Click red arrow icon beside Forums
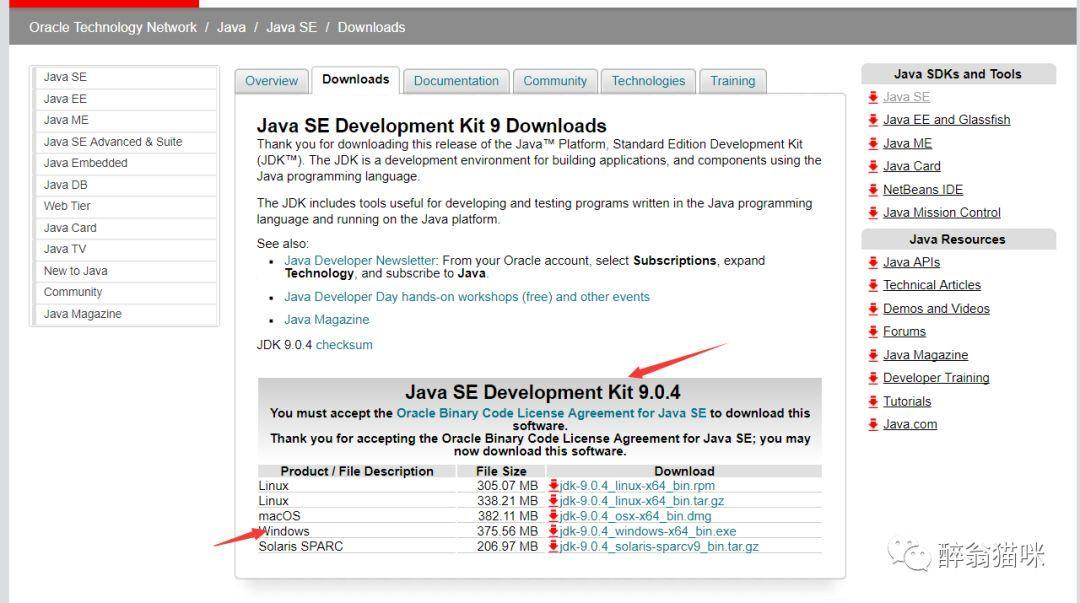The width and height of the screenshot is (1080, 603). click(873, 331)
